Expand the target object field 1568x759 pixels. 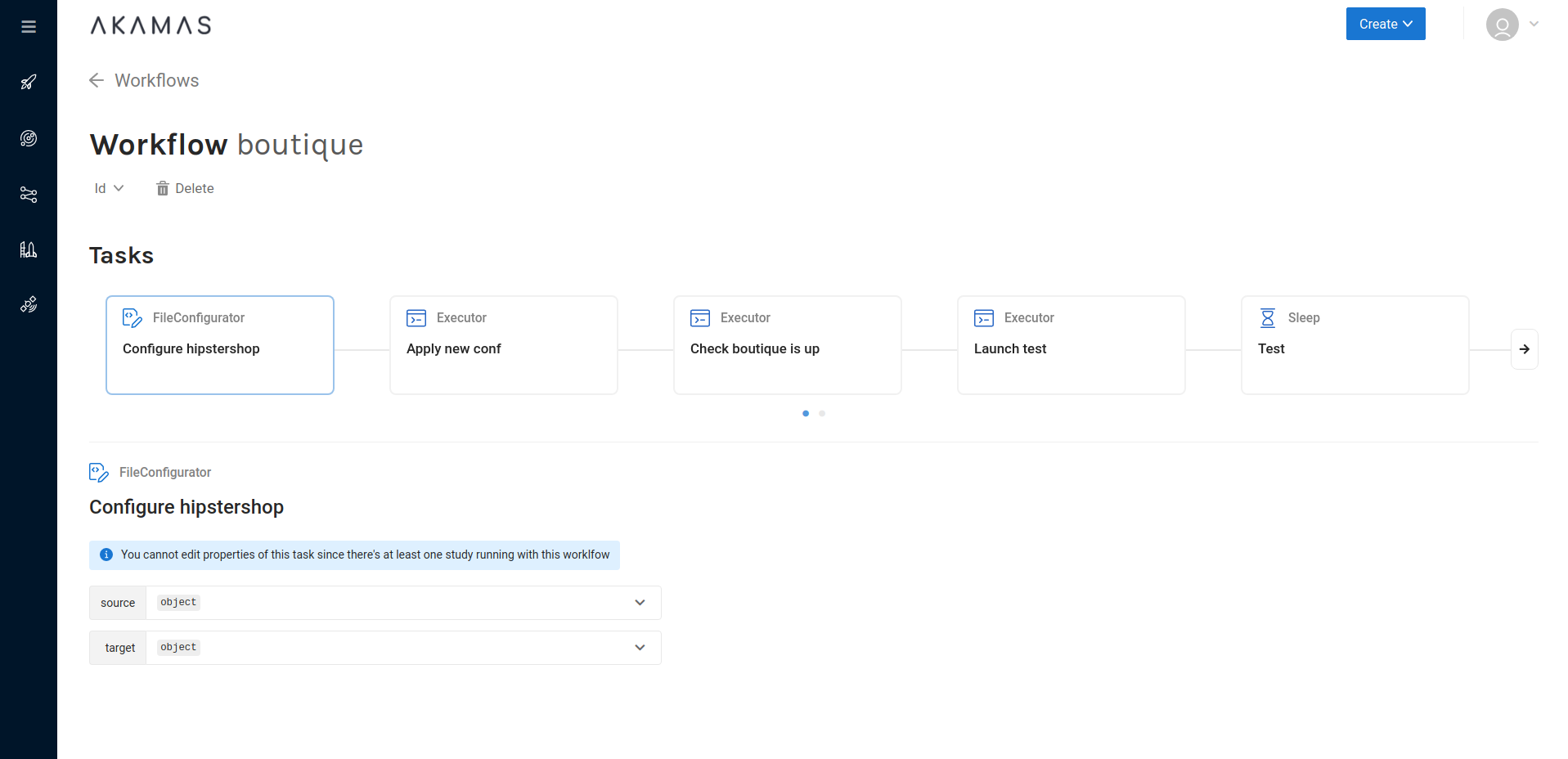[640, 648]
